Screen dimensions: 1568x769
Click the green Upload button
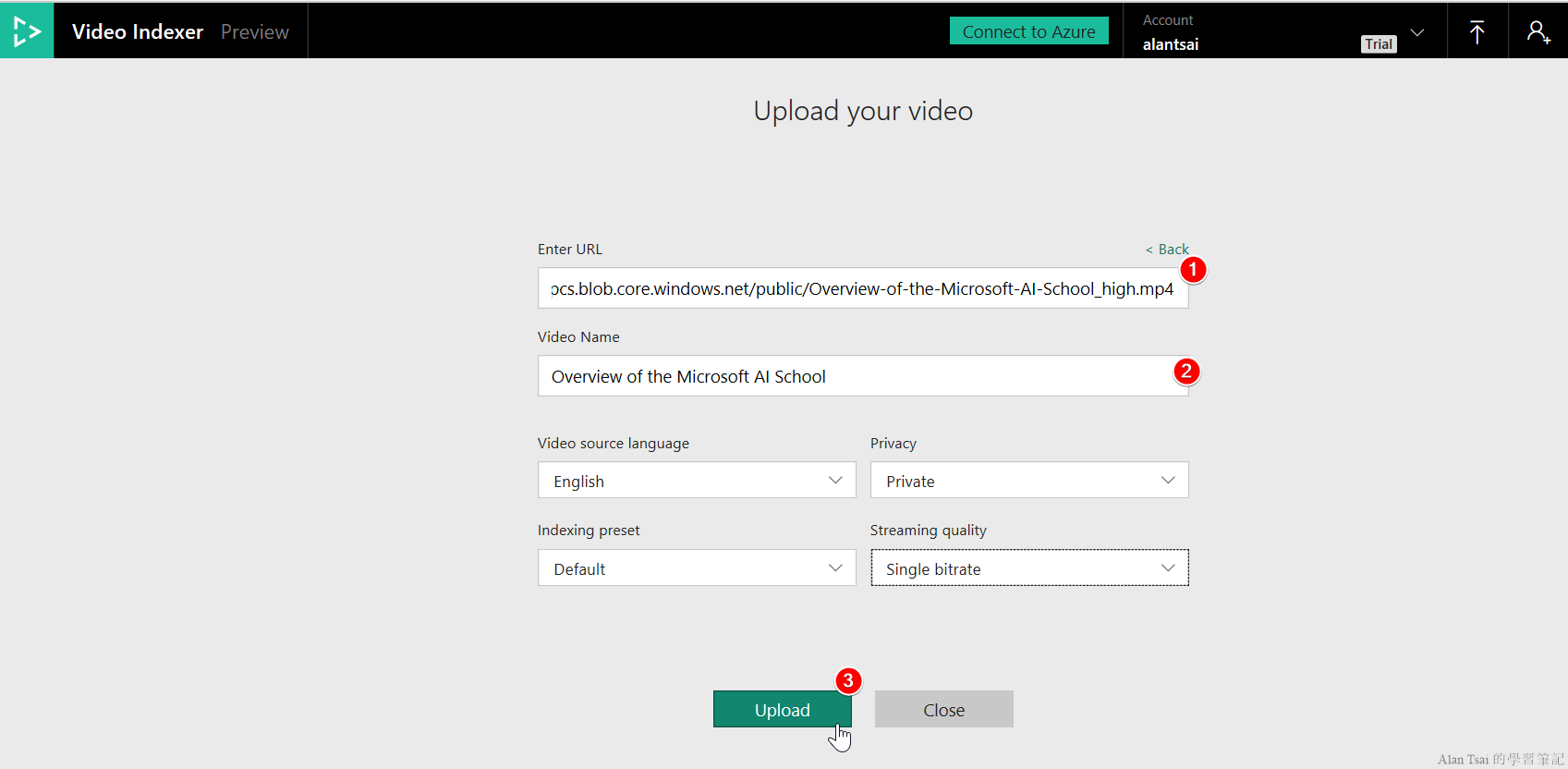[x=782, y=709]
